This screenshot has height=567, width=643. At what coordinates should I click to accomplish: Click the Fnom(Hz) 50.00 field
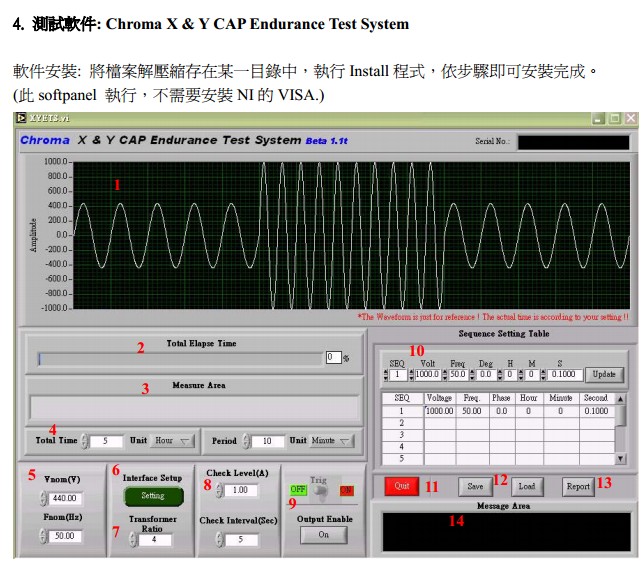[x=66, y=536]
